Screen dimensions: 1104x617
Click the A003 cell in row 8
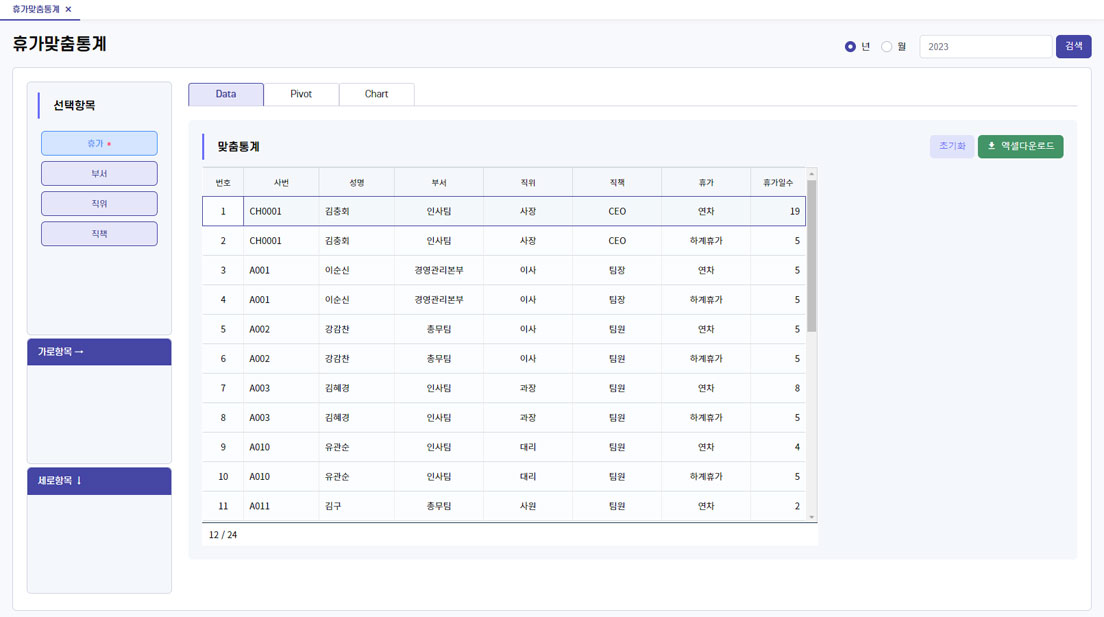pyautogui.click(x=282, y=418)
